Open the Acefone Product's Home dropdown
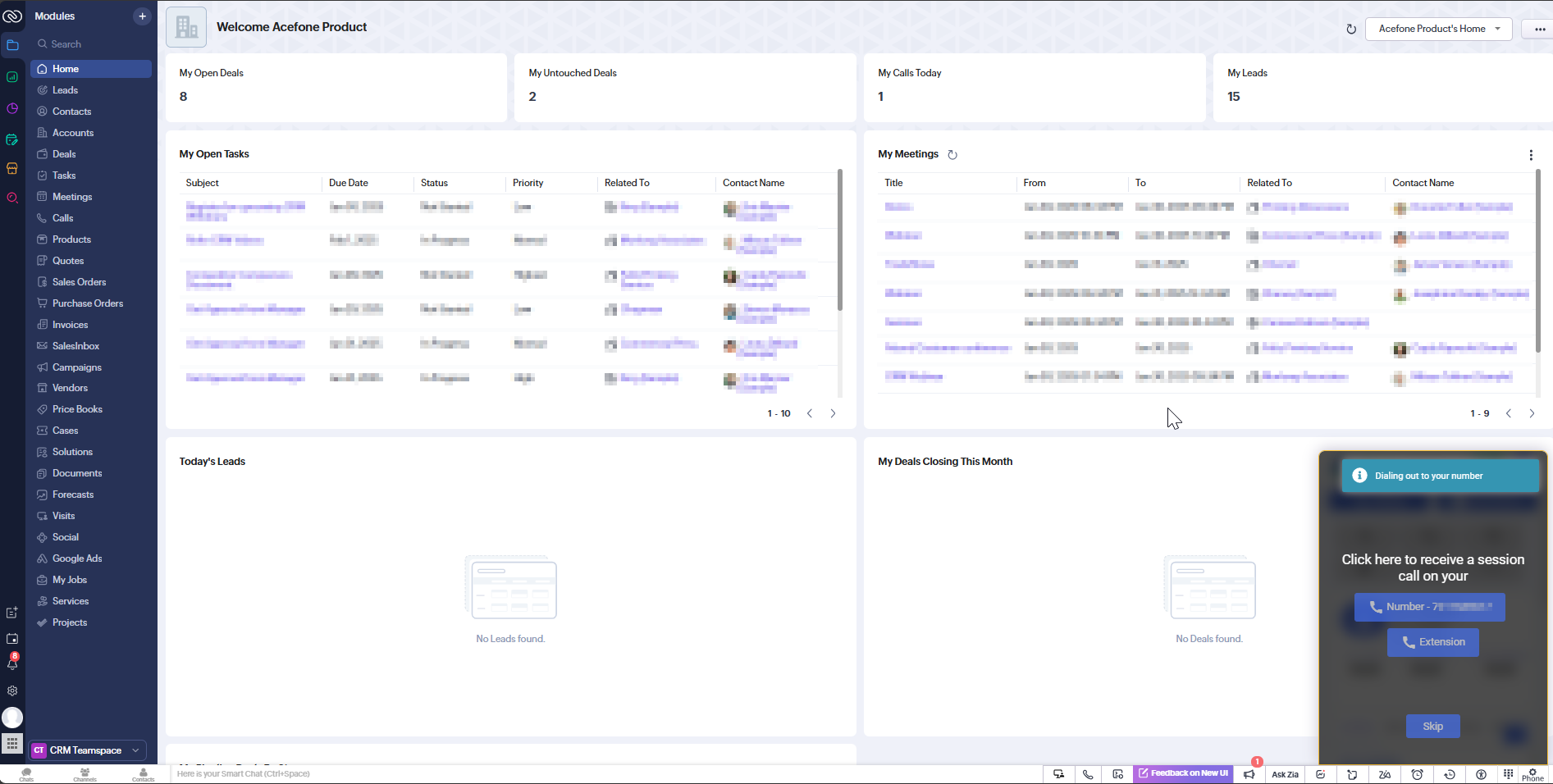1553x784 pixels. click(x=1439, y=29)
